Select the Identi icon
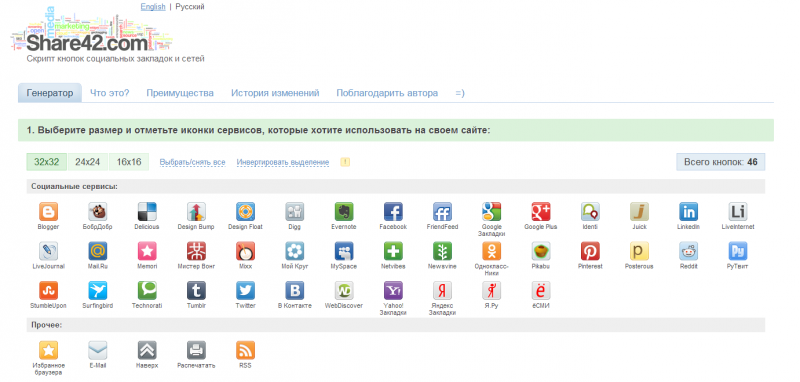This screenshot has width=800, height=382. point(590,211)
